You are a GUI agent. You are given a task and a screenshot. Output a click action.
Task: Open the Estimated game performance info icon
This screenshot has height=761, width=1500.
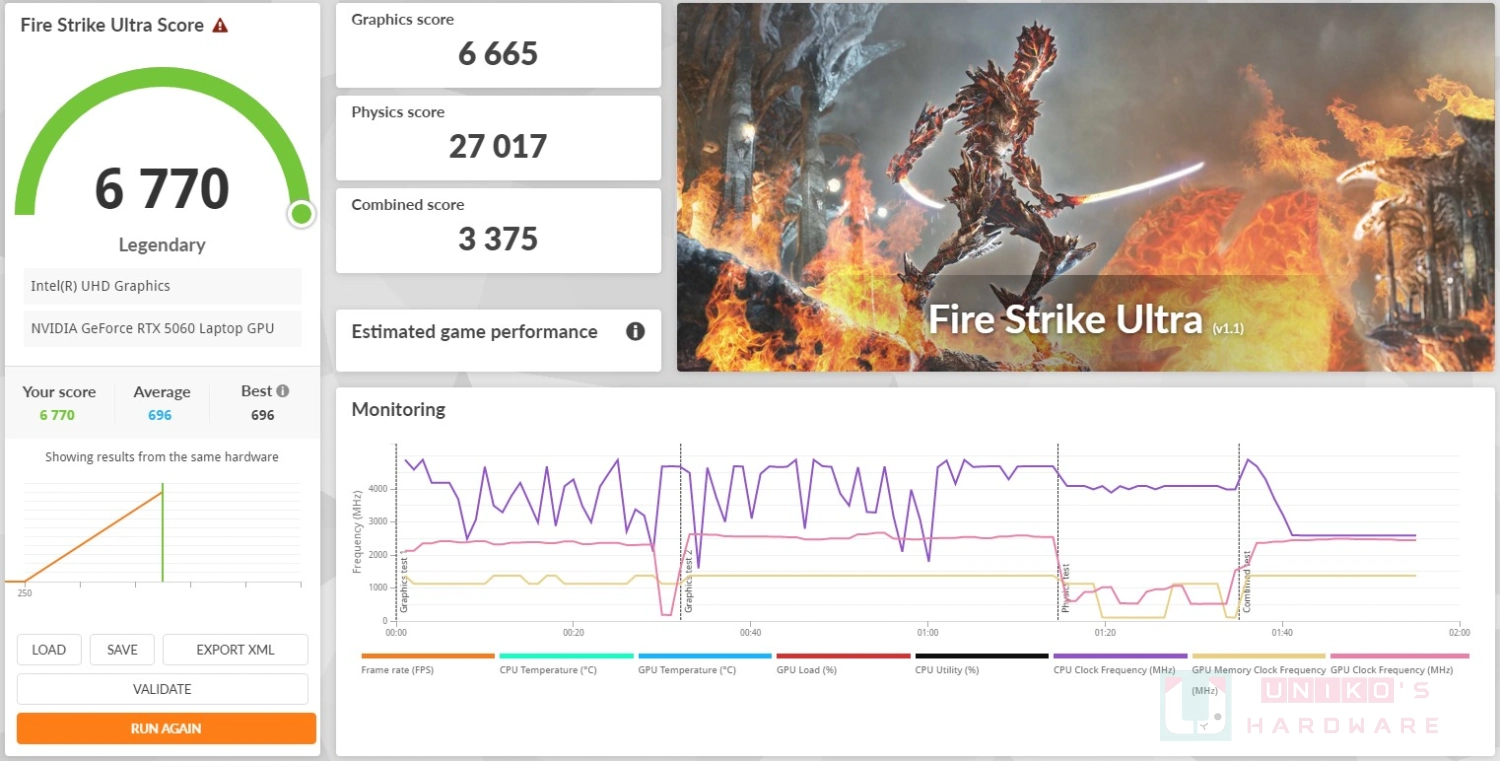635,331
